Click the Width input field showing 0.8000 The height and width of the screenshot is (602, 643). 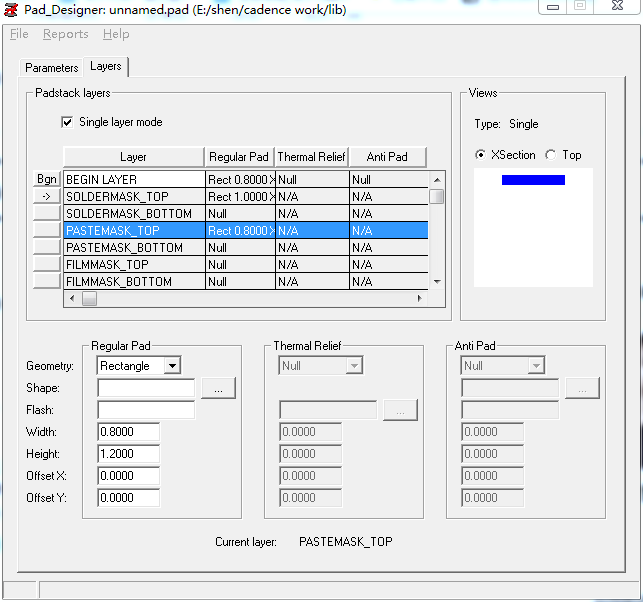click(x=129, y=432)
